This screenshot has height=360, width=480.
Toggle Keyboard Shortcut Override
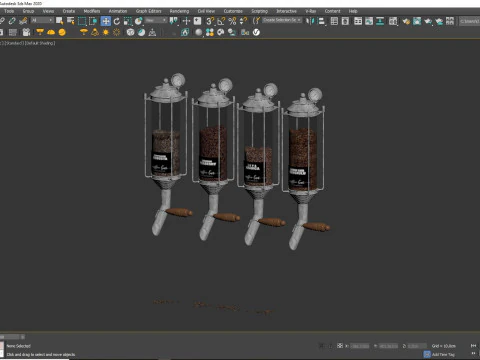click(198, 21)
